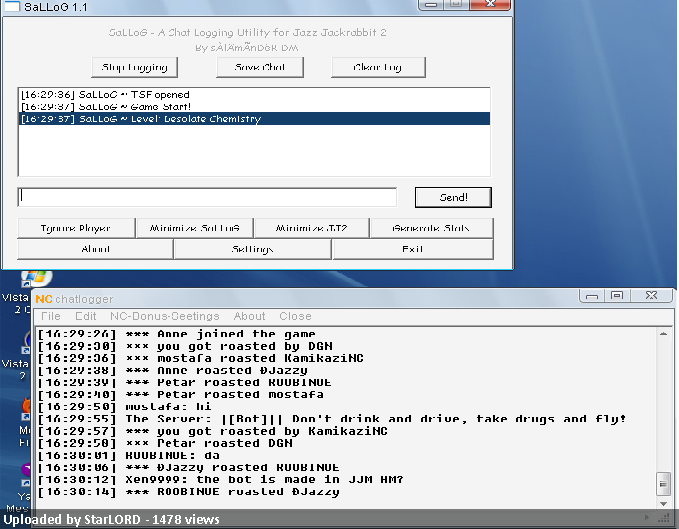Open SaLLoG Settings
The width and height of the screenshot is (679, 529).
pos(252,249)
